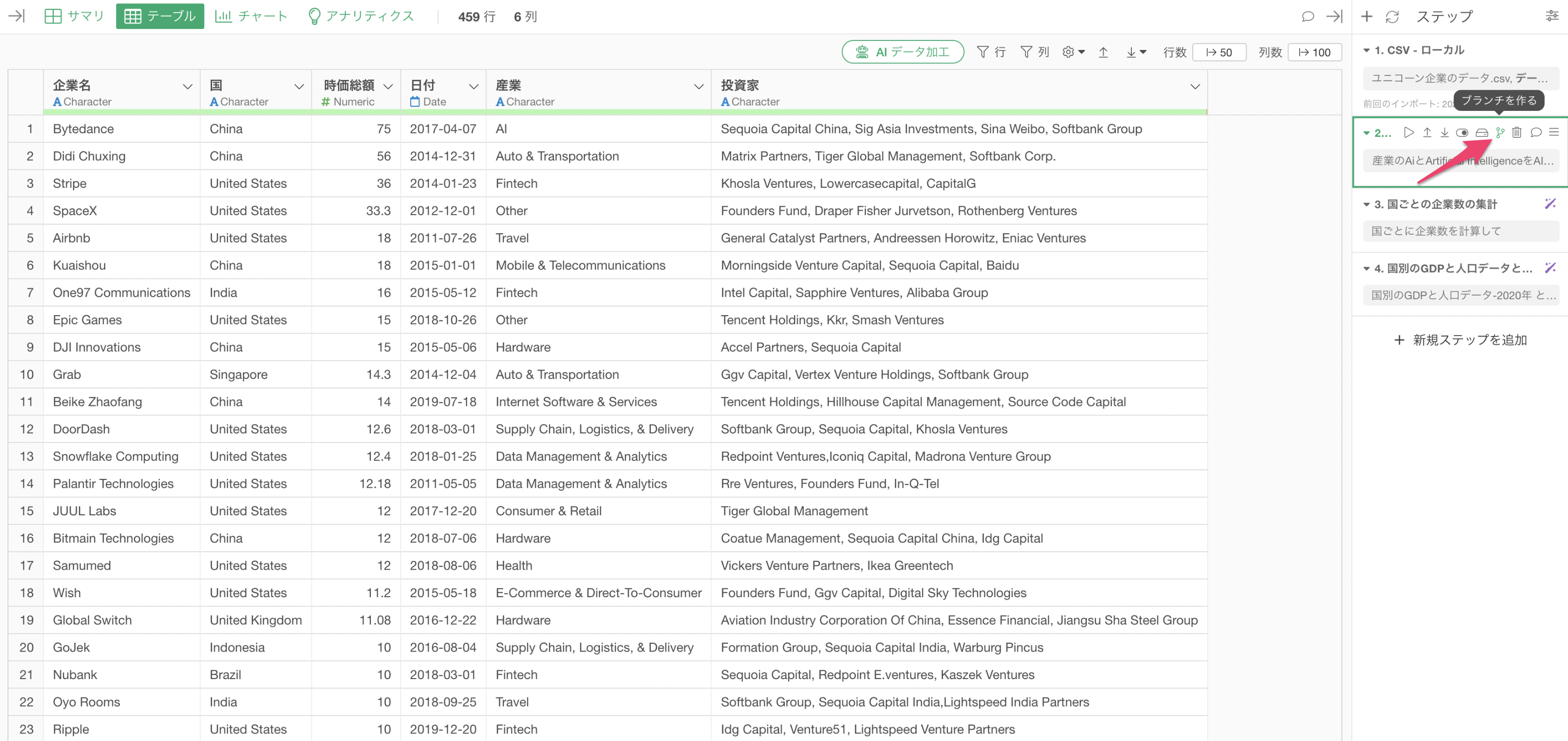Add a new step via 新規ステップを追加
The height and width of the screenshot is (741, 1568).
(x=1461, y=340)
